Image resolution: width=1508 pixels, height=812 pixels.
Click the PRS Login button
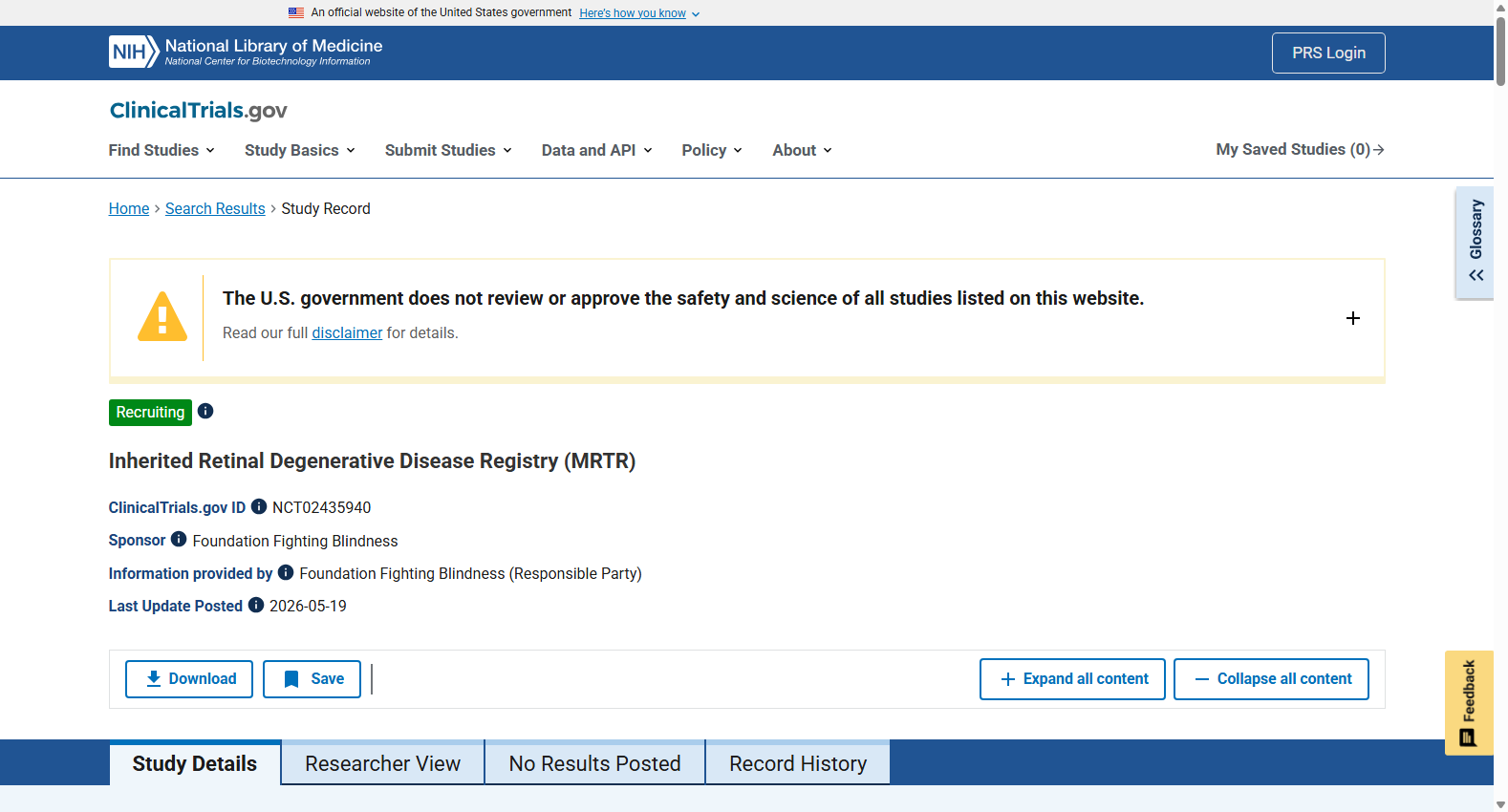[x=1328, y=53]
